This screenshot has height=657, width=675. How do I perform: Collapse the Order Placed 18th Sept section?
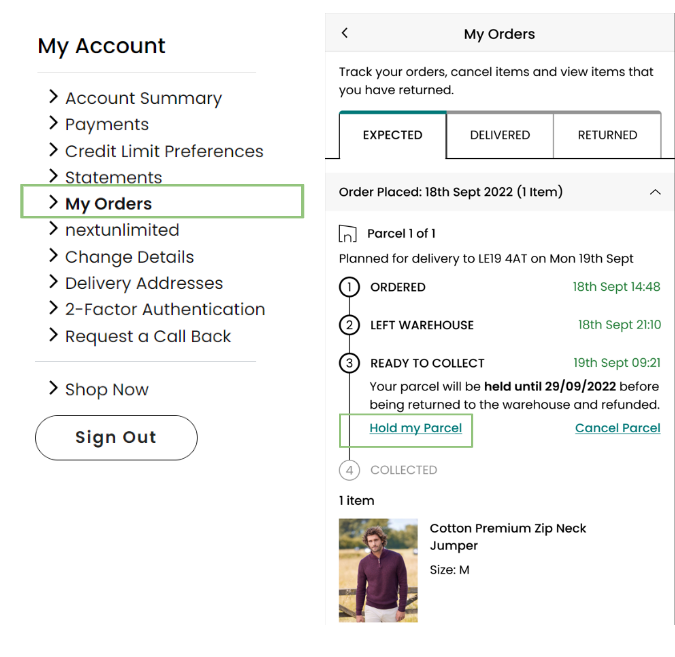pyautogui.click(x=654, y=191)
